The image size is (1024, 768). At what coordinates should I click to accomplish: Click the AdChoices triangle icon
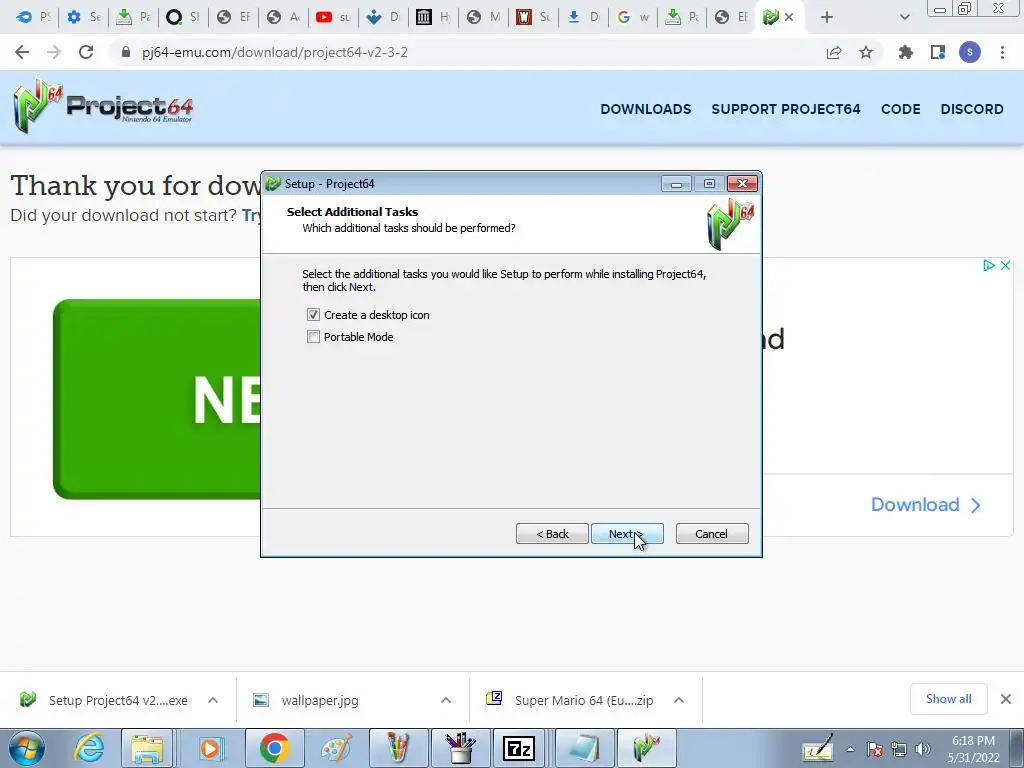pos(989,265)
